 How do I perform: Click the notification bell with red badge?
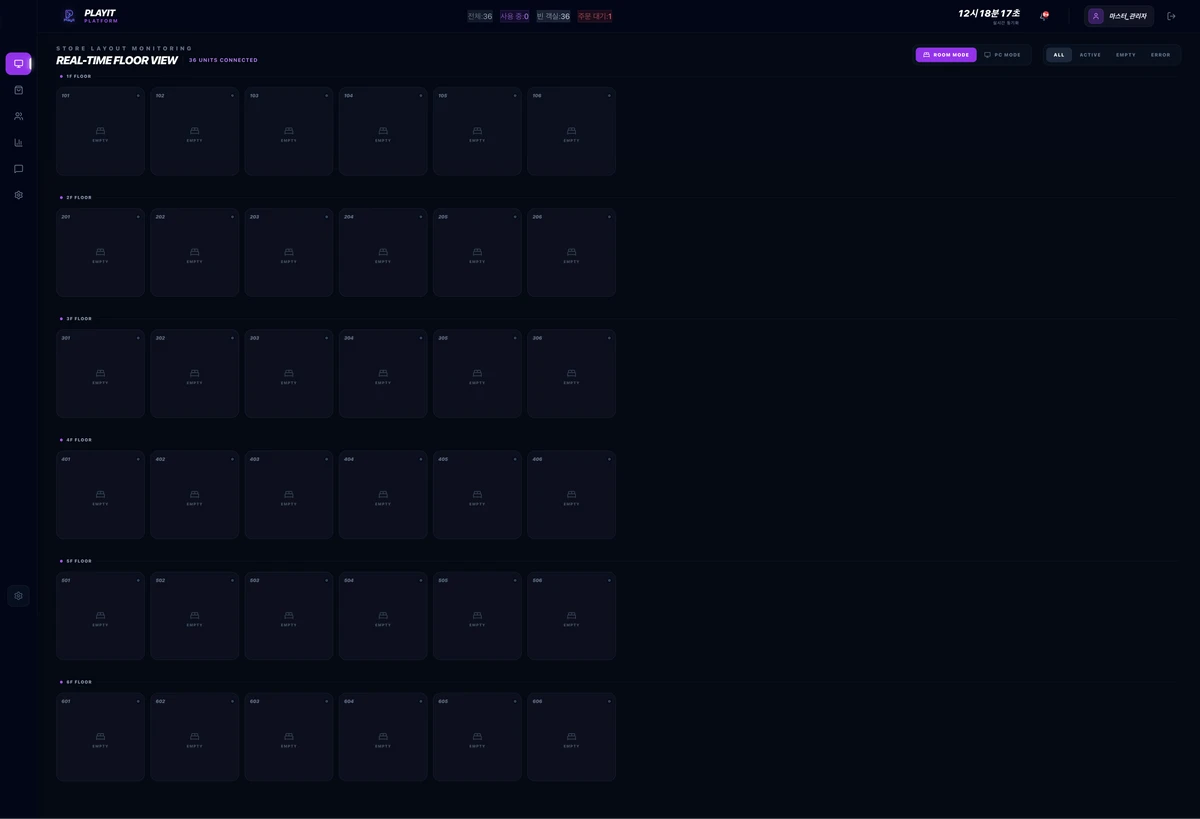(1044, 16)
